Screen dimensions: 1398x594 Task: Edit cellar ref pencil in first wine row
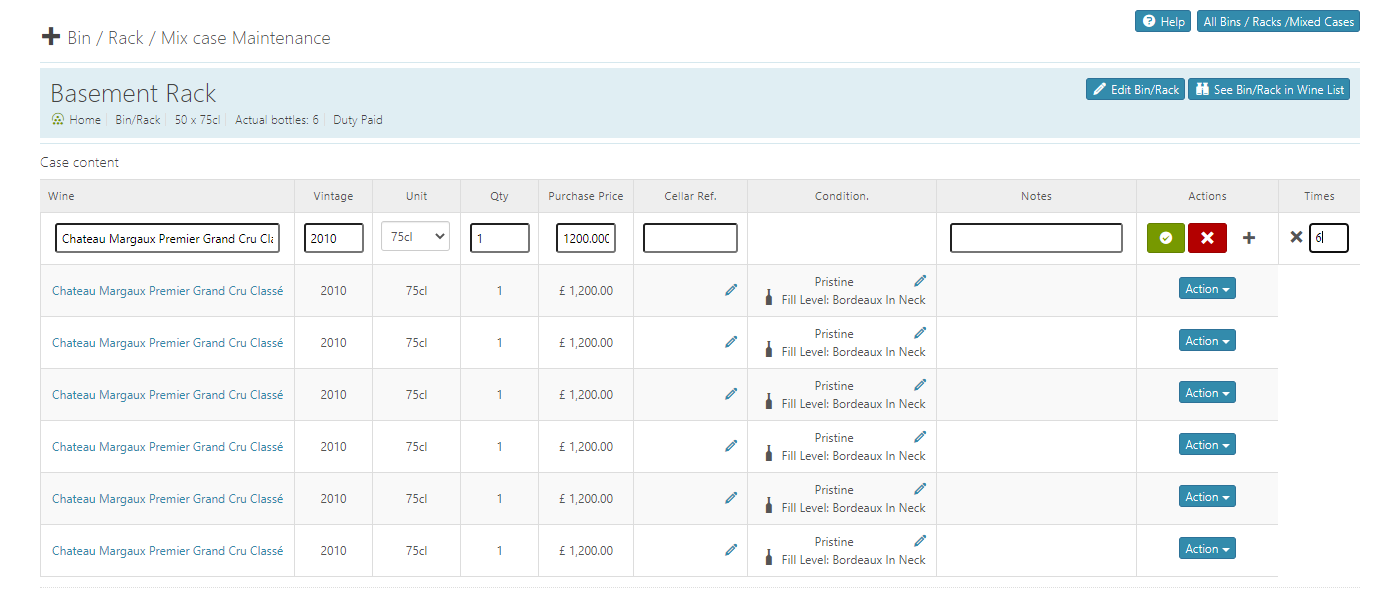click(x=731, y=290)
